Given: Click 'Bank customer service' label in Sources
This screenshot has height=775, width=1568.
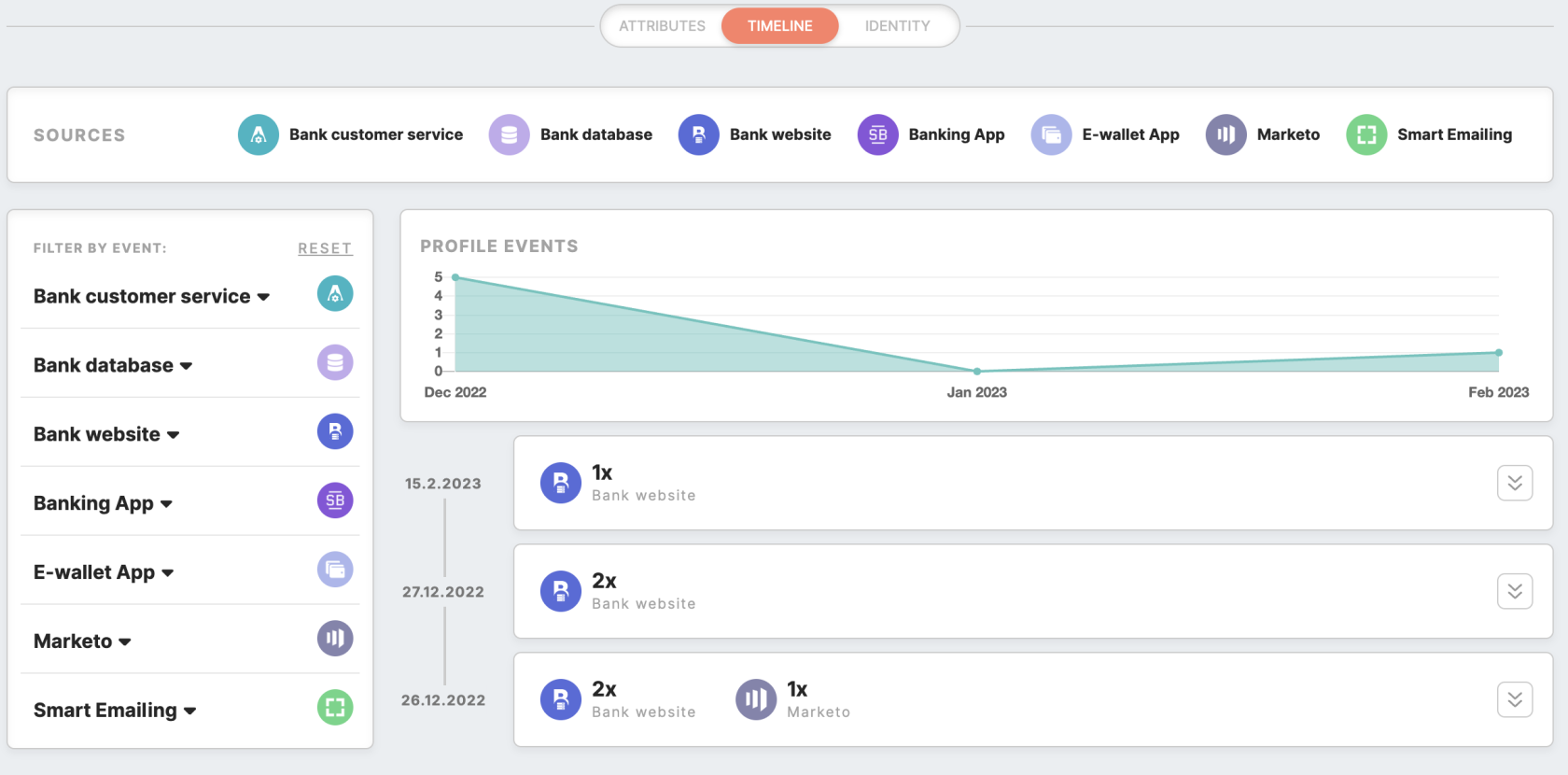Looking at the screenshot, I should click(376, 134).
